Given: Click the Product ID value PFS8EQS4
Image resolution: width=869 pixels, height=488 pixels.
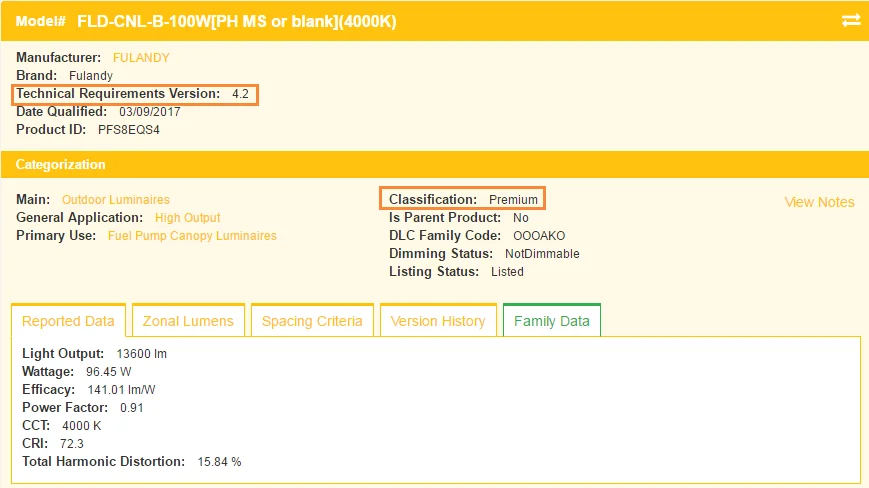Looking at the screenshot, I should pyautogui.click(x=129, y=130).
